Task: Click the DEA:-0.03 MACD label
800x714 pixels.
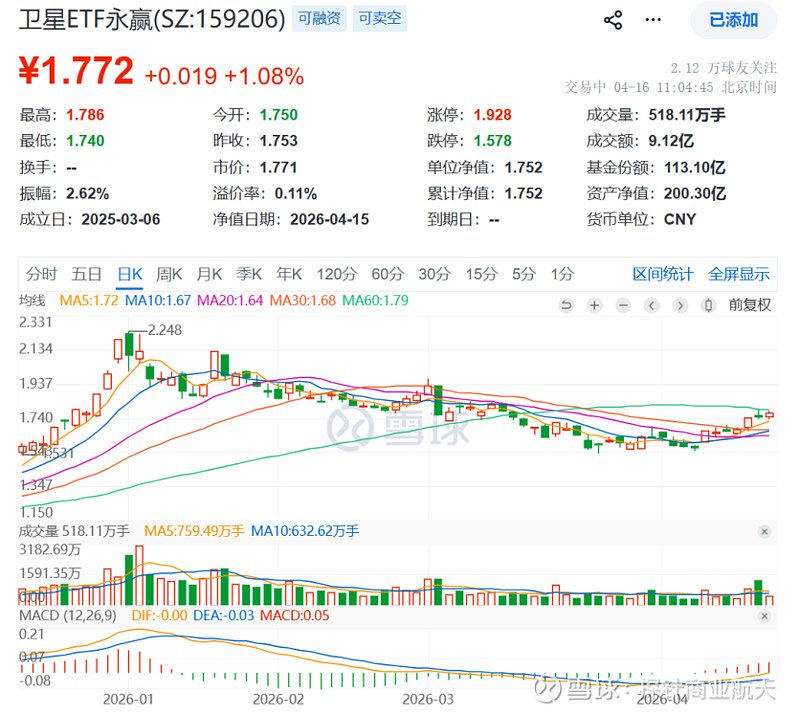Action: pos(223,615)
